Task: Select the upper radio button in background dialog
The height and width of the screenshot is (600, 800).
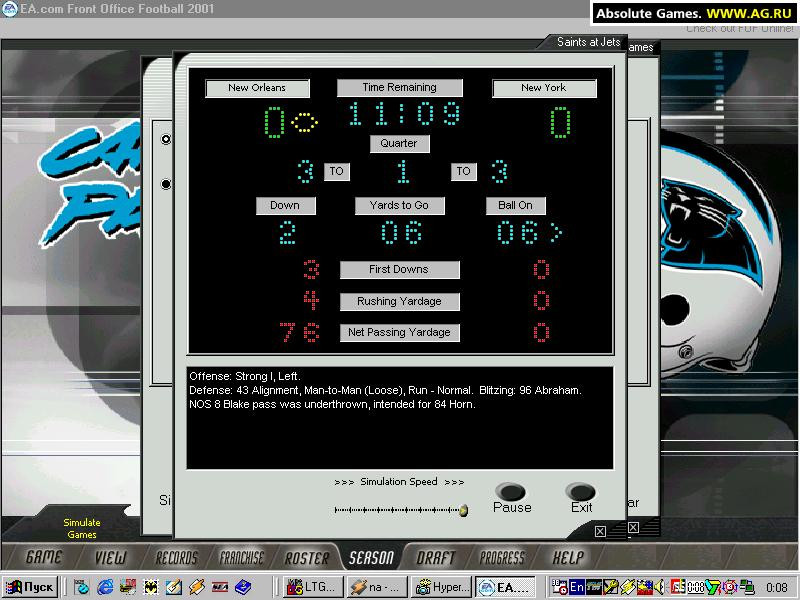Action: coord(166,139)
